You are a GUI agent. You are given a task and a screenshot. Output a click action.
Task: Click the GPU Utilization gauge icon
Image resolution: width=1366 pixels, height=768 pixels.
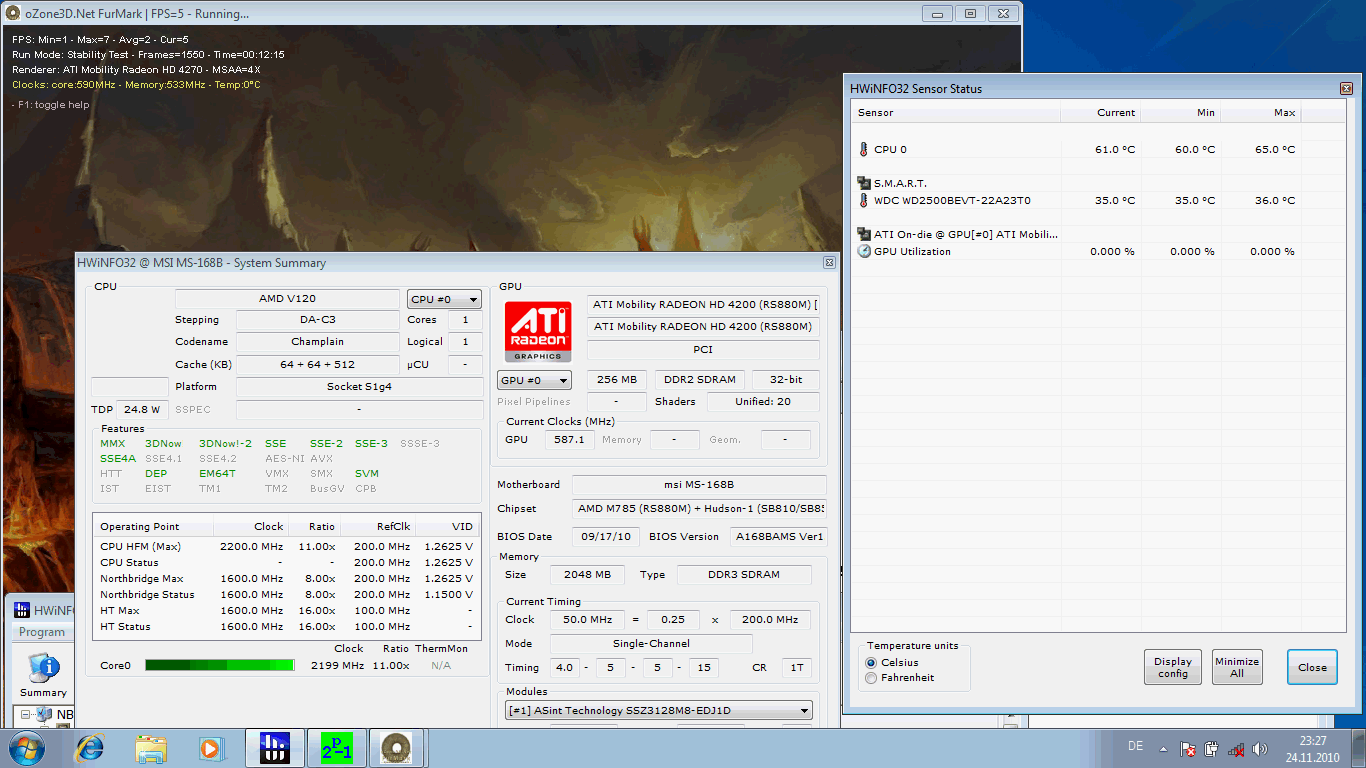coord(865,251)
